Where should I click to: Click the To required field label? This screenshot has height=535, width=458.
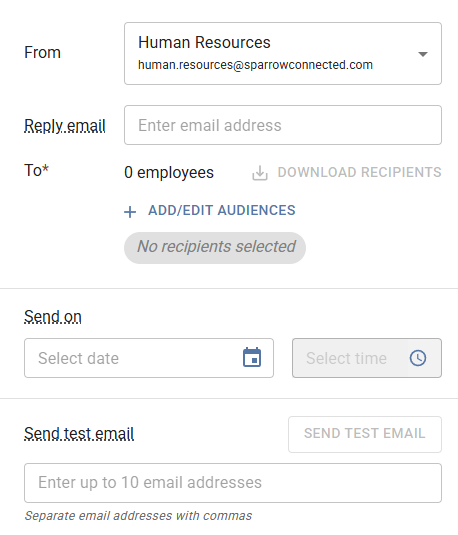point(37,170)
